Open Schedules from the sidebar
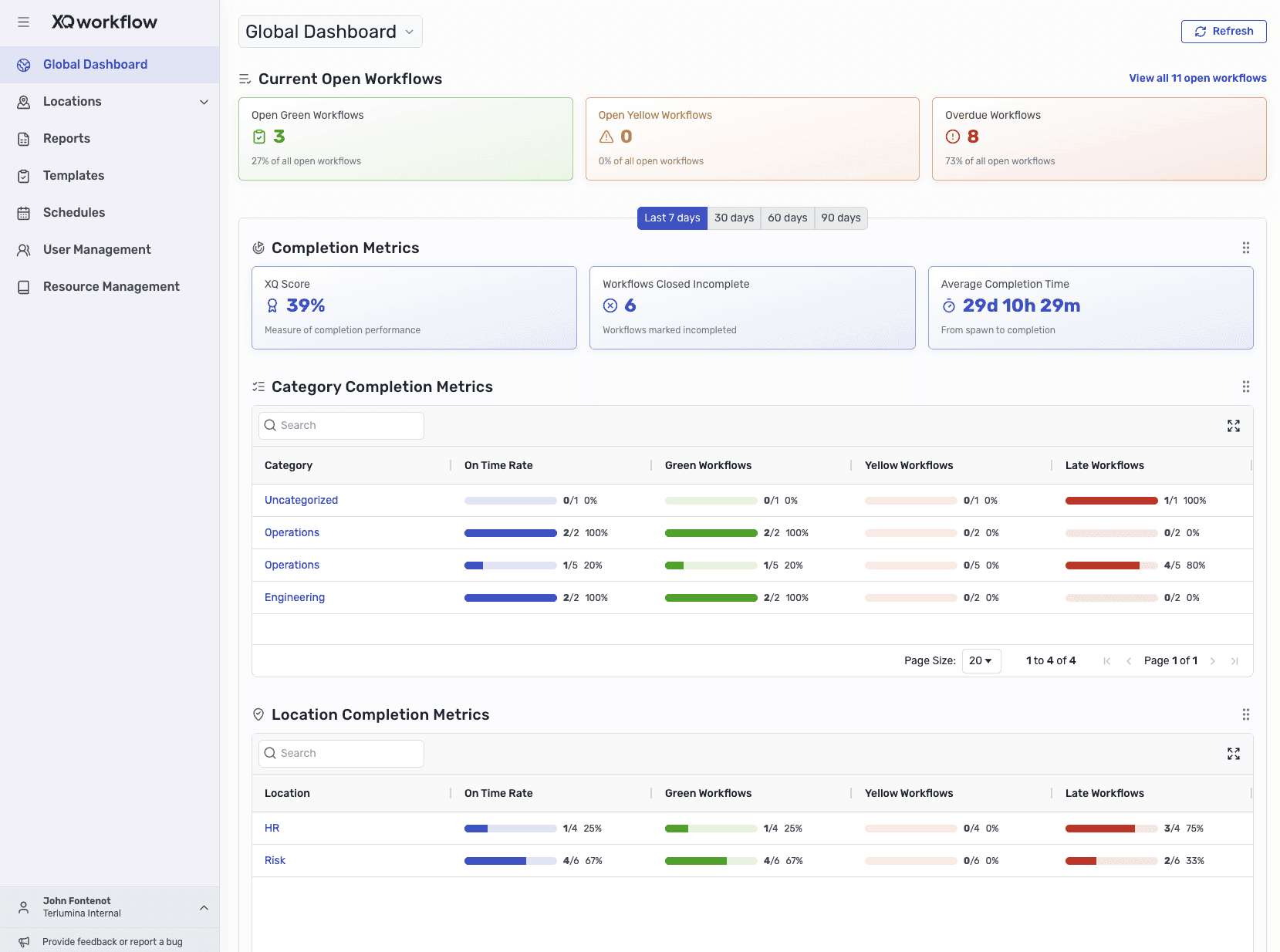 (74, 212)
